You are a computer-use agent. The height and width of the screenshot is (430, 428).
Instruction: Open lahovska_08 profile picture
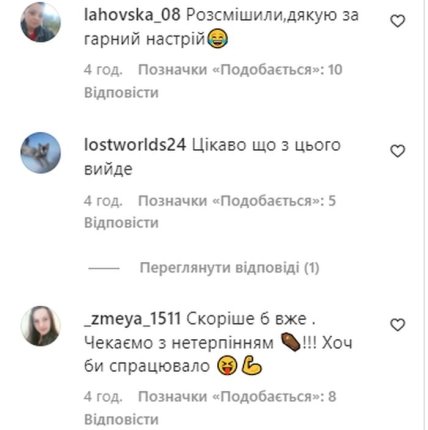(x=41, y=22)
